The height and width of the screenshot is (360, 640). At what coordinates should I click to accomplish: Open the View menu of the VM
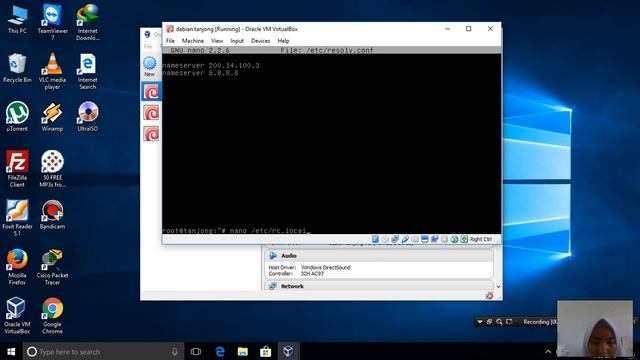tap(217, 41)
